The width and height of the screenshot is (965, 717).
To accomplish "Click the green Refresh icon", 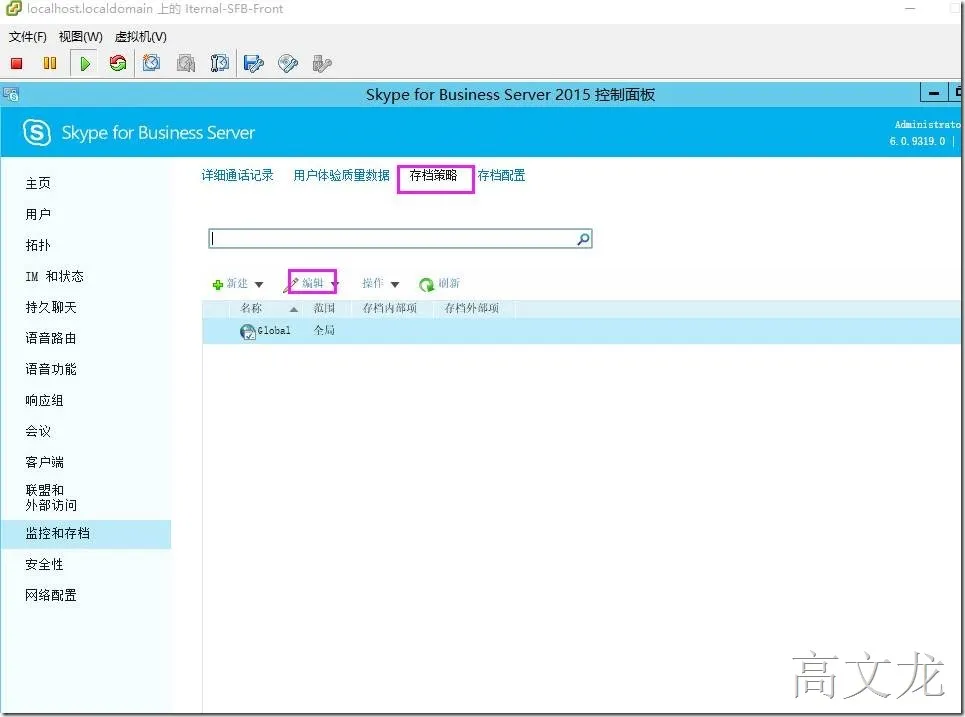I will (426, 284).
